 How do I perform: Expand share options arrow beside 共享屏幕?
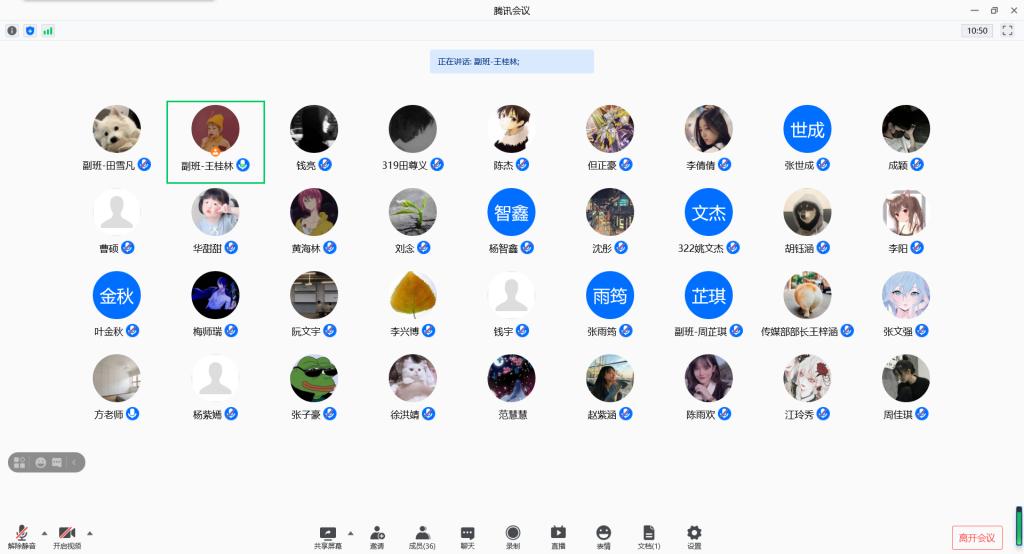349,533
